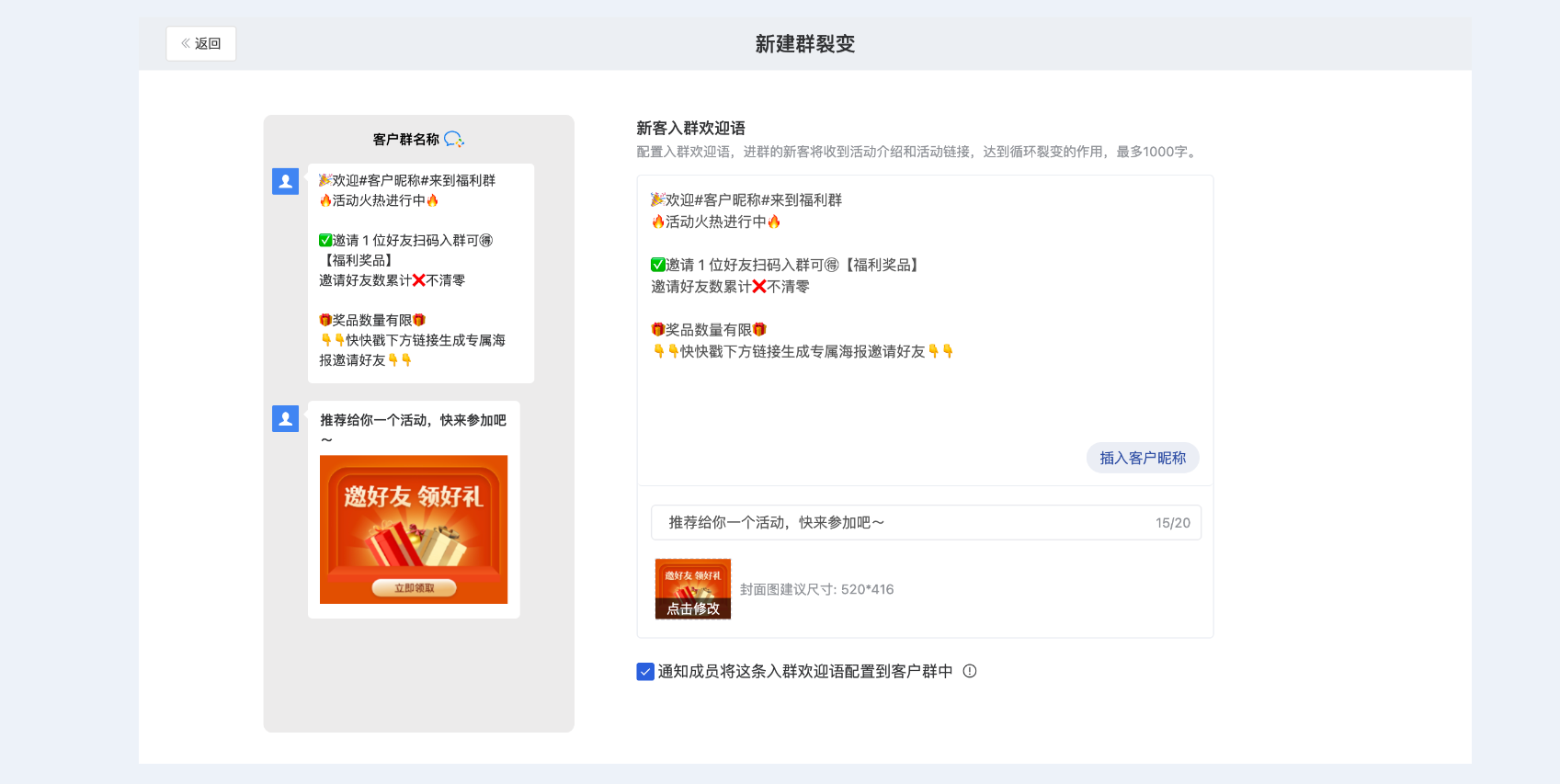Click the 新客入群欢迎语 section heading
Screen dimensions: 1560x784
pyautogui.click(x=690, y=129)
